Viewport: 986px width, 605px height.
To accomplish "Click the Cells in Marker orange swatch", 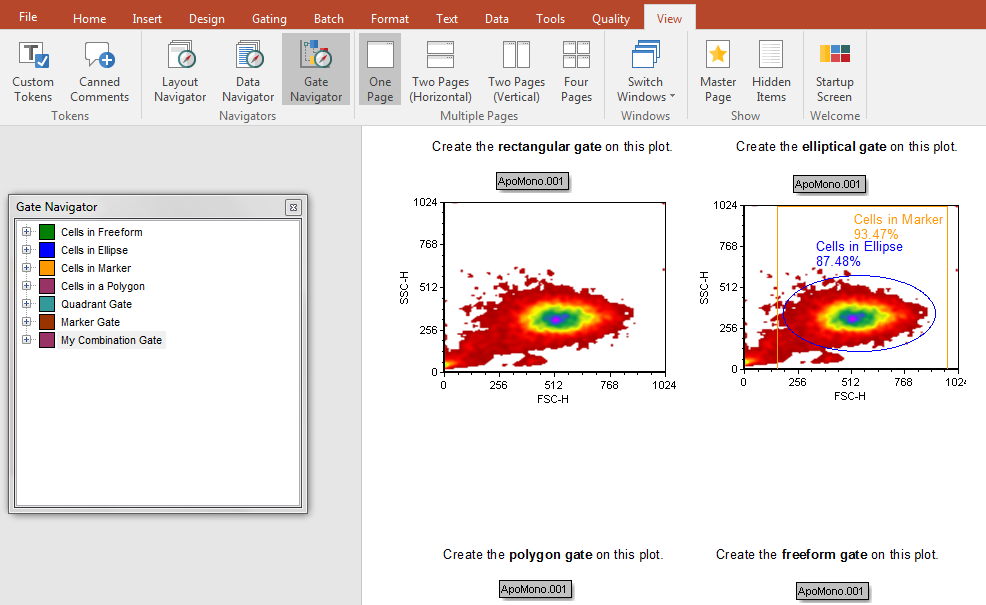I will pos(47,268).
